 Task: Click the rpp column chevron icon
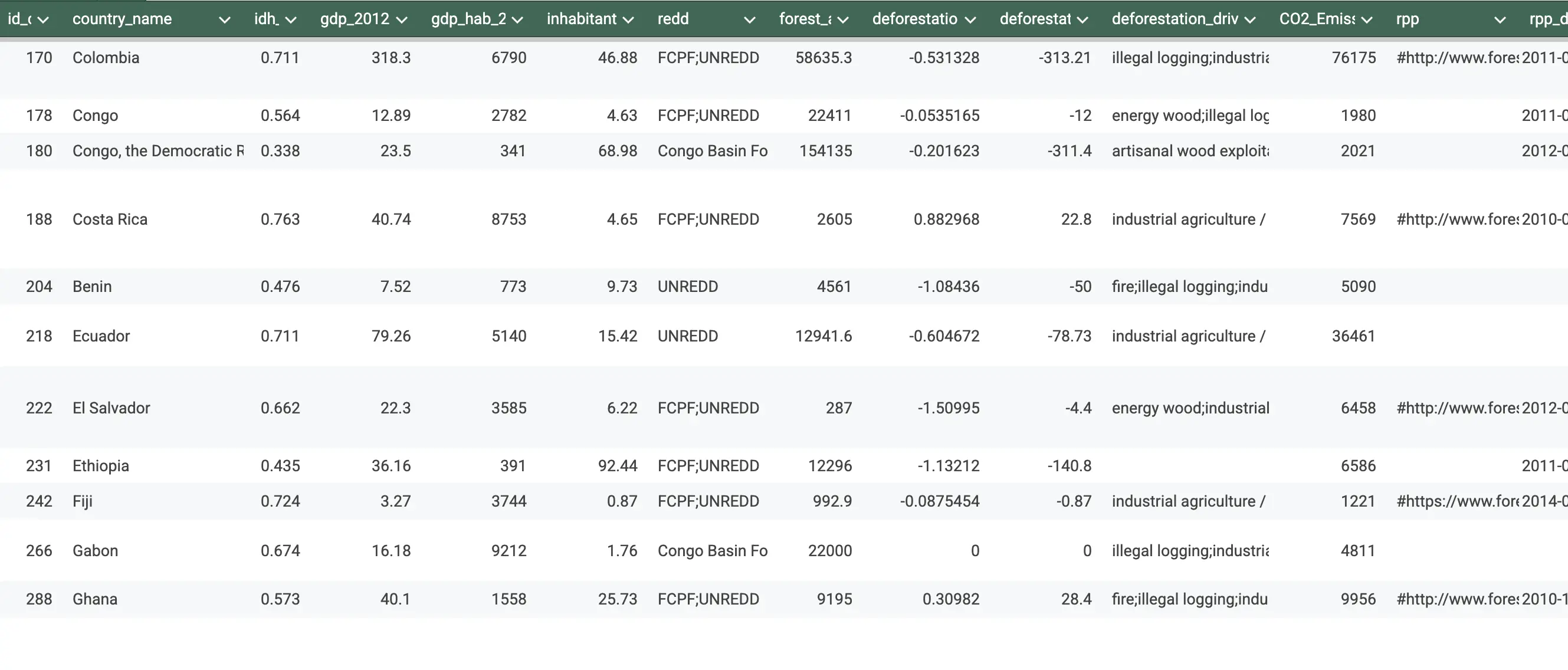click(x=1500, y=19)
